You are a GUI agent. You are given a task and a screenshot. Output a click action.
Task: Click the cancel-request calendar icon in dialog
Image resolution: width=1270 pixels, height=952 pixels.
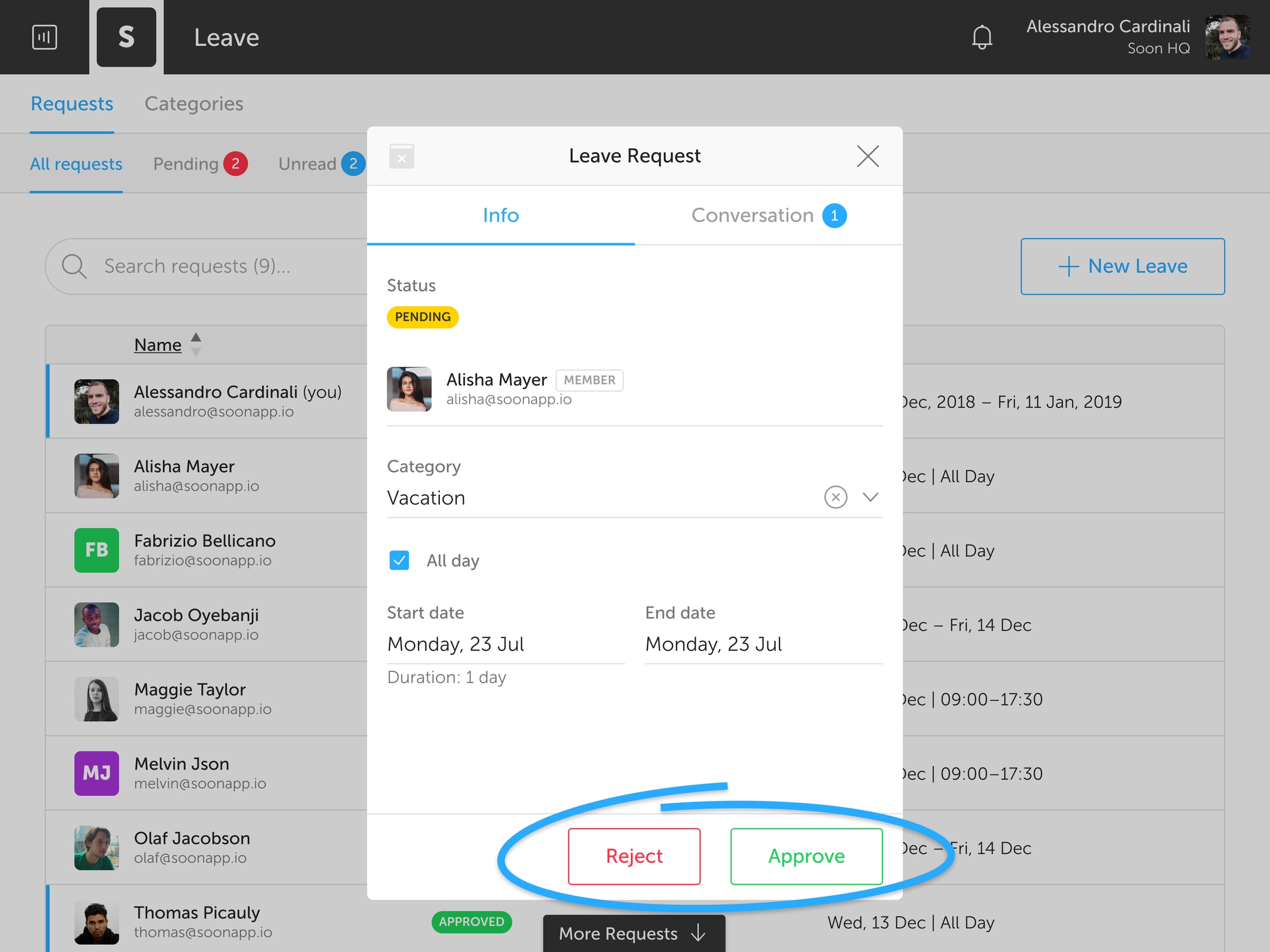[401, 156]
